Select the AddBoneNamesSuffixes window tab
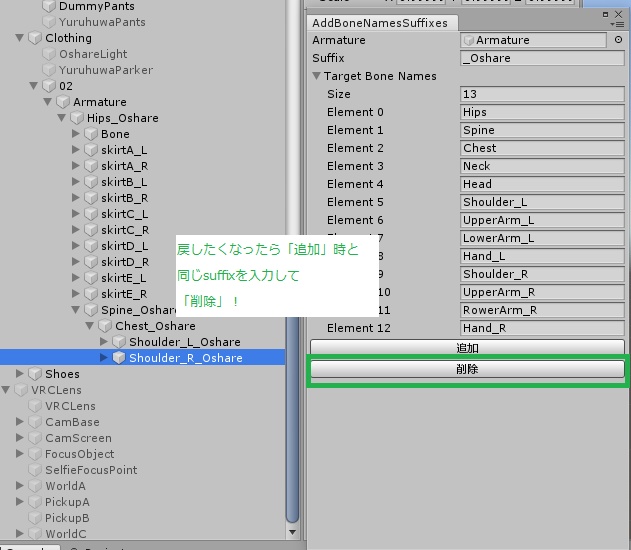The height and width of the screenshot is (550, 631). [381, 23]
